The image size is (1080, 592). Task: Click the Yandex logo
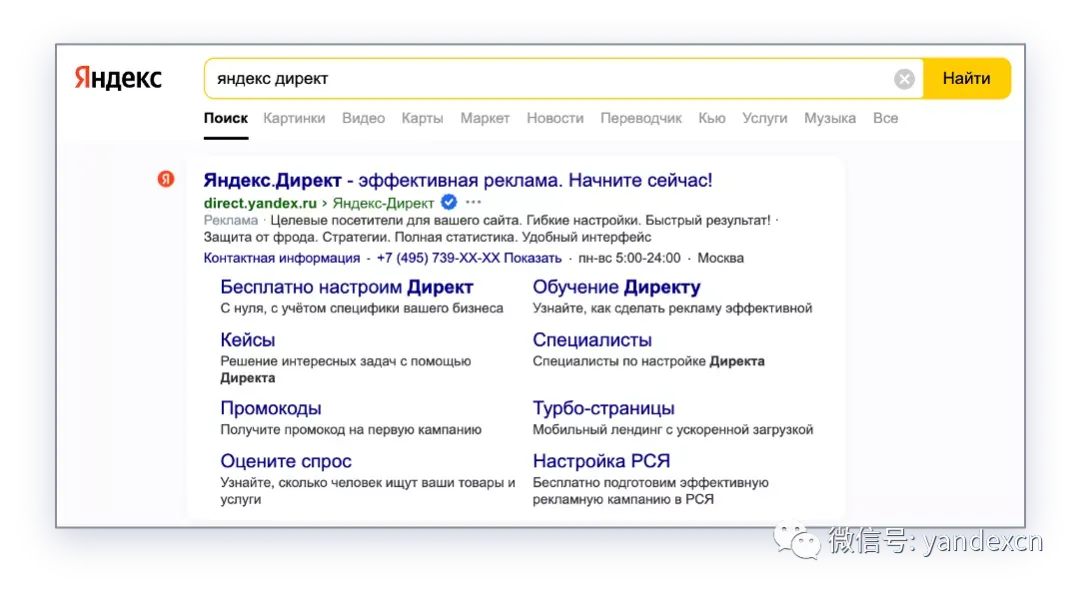pos(118,79)
